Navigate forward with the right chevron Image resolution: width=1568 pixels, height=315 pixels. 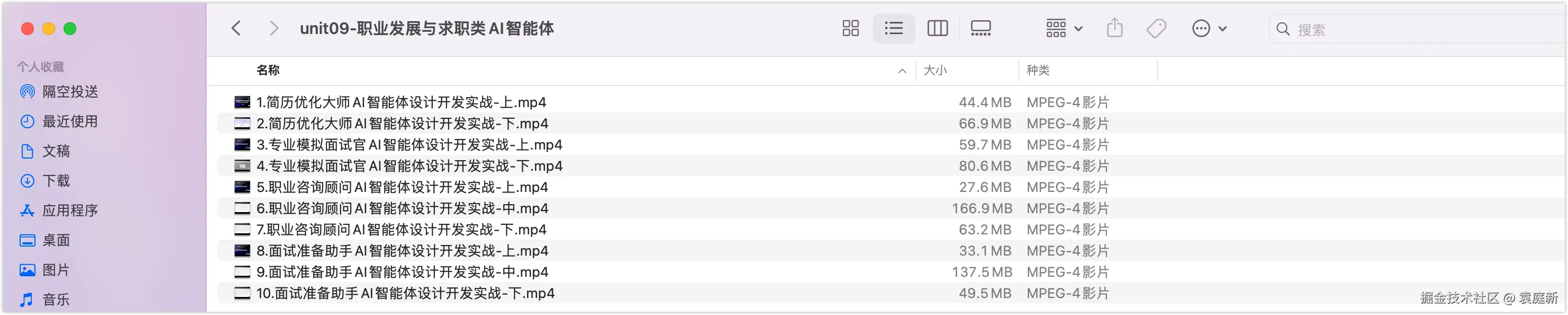tap(274, 28)
